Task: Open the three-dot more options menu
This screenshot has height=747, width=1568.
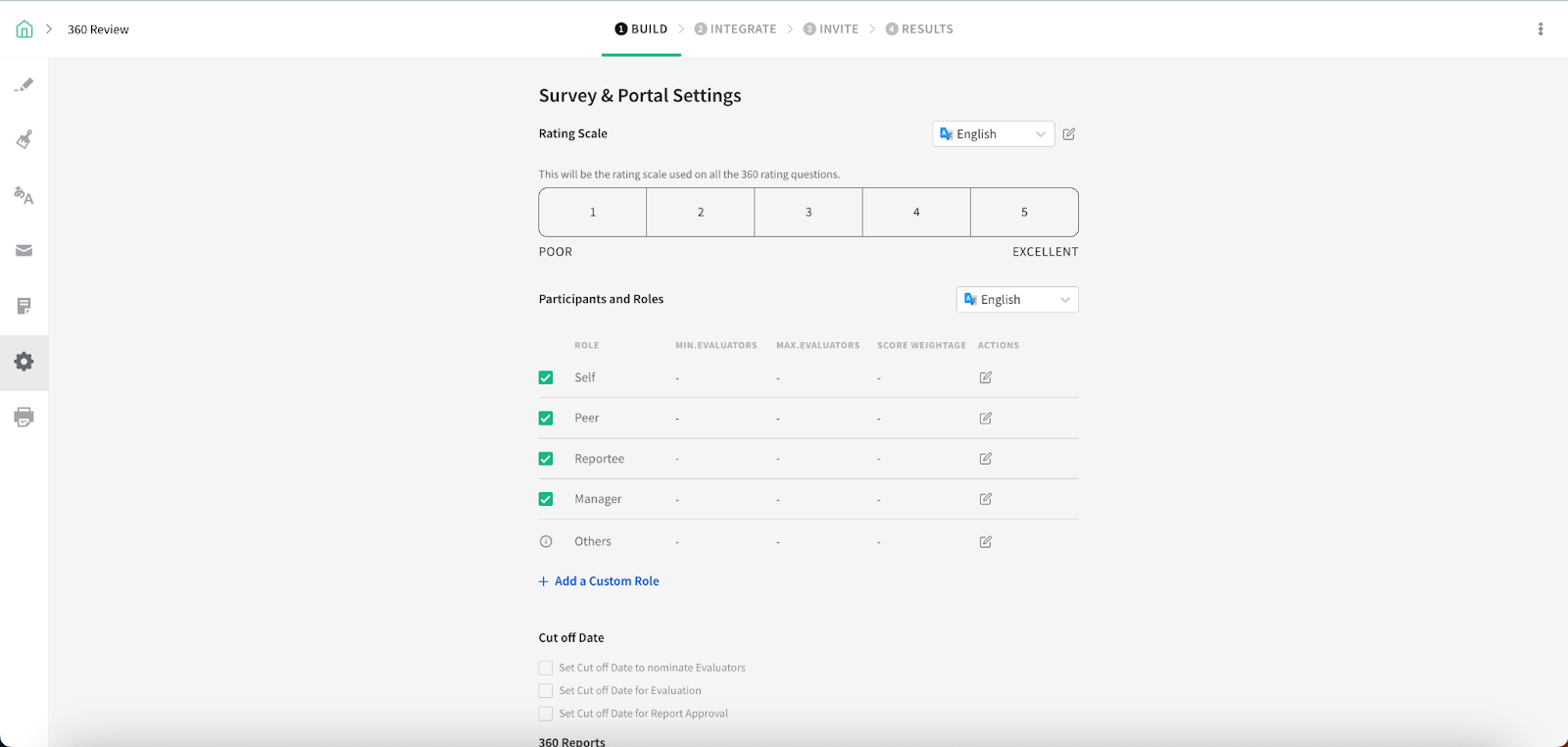Action: coord(1541,29)
